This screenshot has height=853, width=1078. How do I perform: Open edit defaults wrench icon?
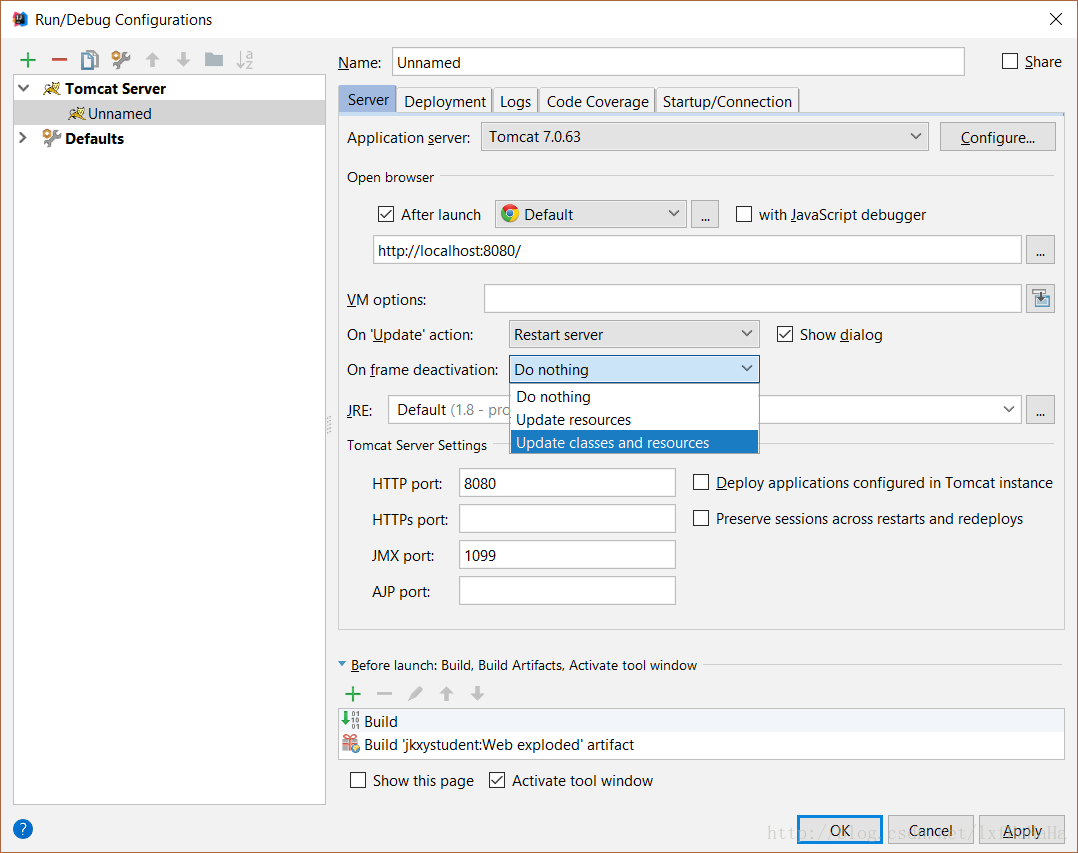coord(121,60)
